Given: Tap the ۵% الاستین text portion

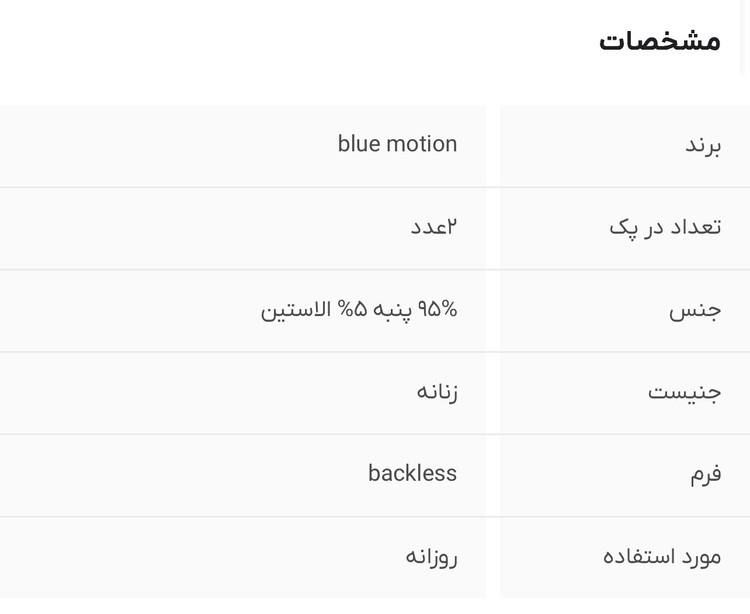Looking at the screenshot, I should coord(313,309).
